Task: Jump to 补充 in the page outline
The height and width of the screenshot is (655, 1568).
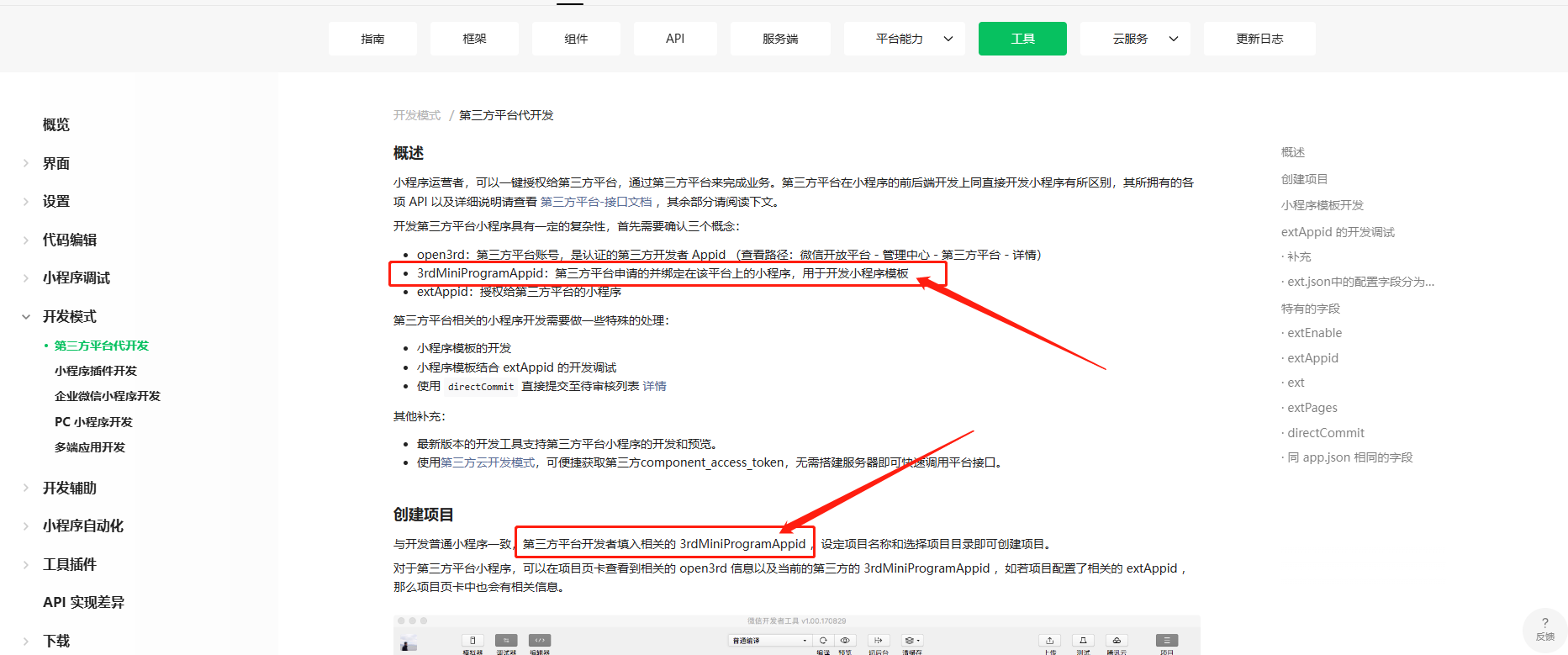Action: [1299, 256]
